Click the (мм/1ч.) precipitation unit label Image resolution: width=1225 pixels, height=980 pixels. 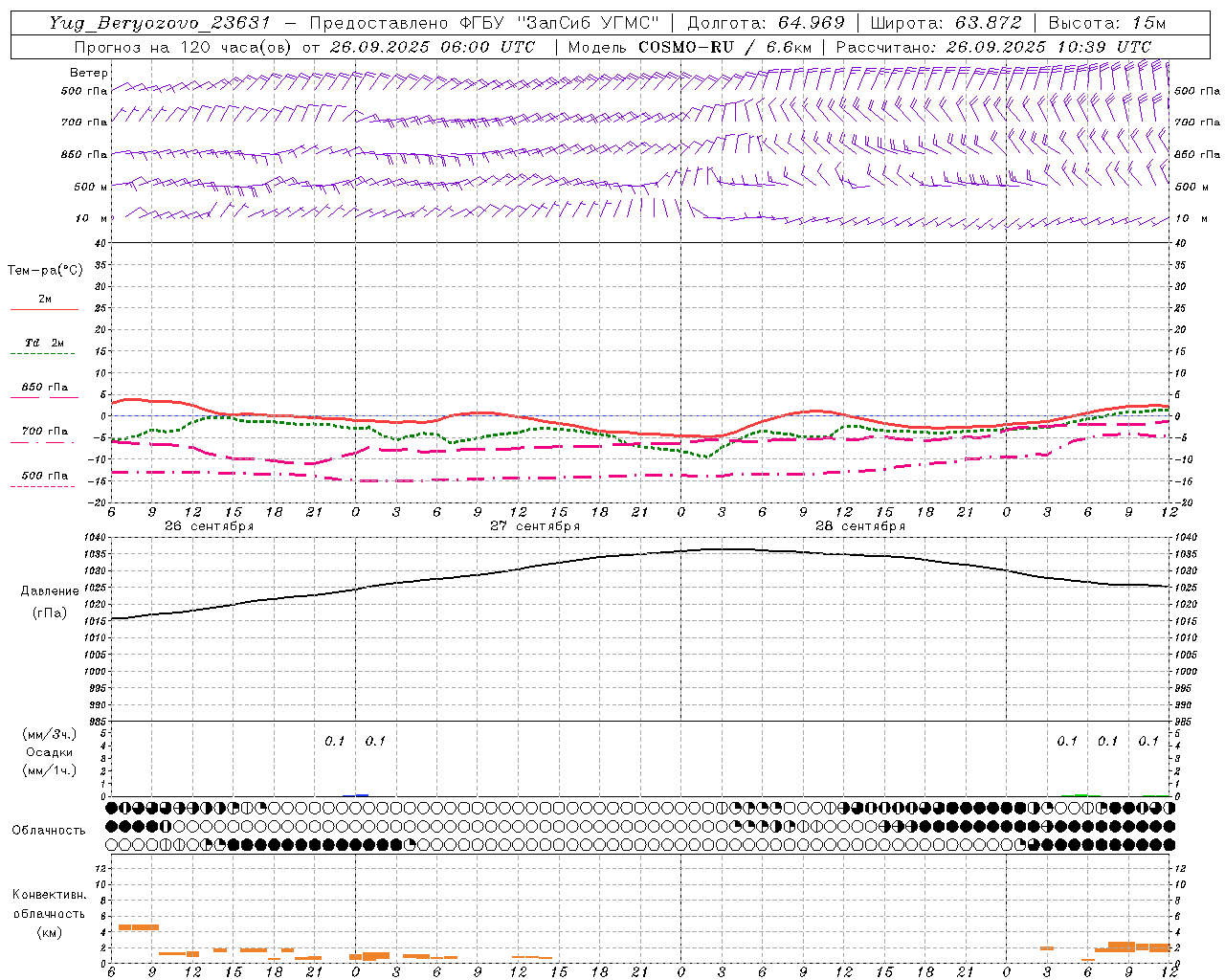[x=50, y=770]
